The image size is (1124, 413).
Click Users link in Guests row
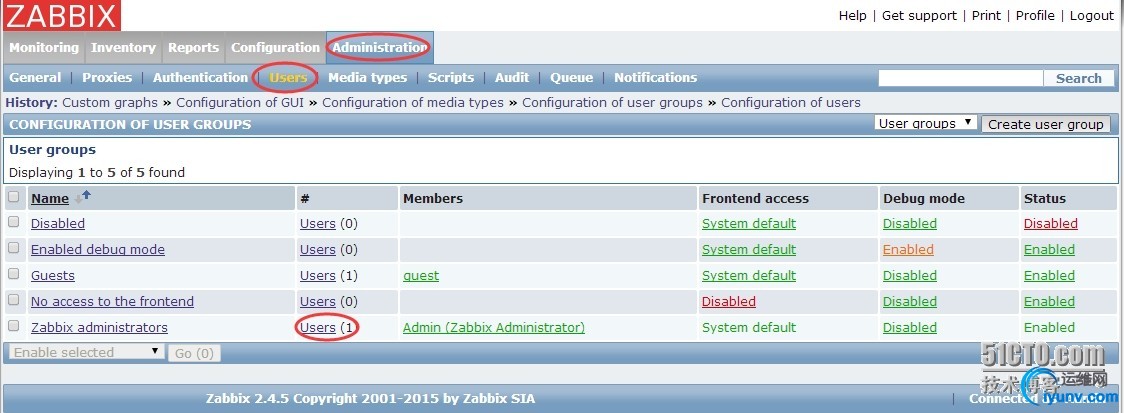tap(318, 275)
